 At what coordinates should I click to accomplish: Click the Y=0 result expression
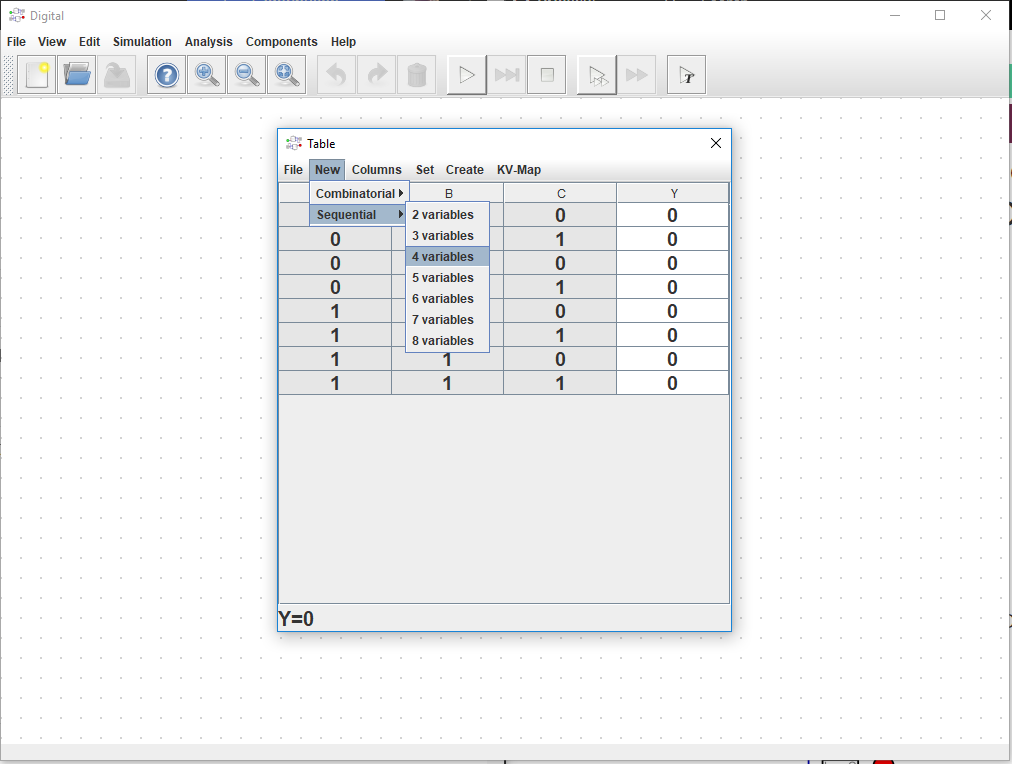[296, 619]
